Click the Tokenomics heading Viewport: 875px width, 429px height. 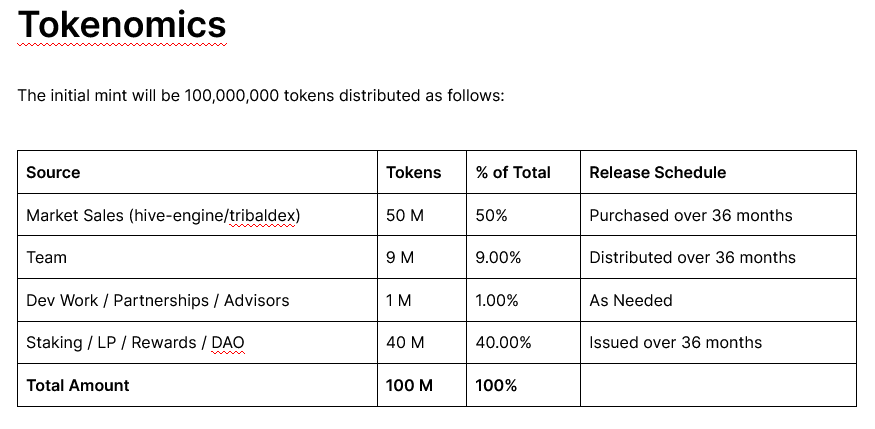[122, 25]
